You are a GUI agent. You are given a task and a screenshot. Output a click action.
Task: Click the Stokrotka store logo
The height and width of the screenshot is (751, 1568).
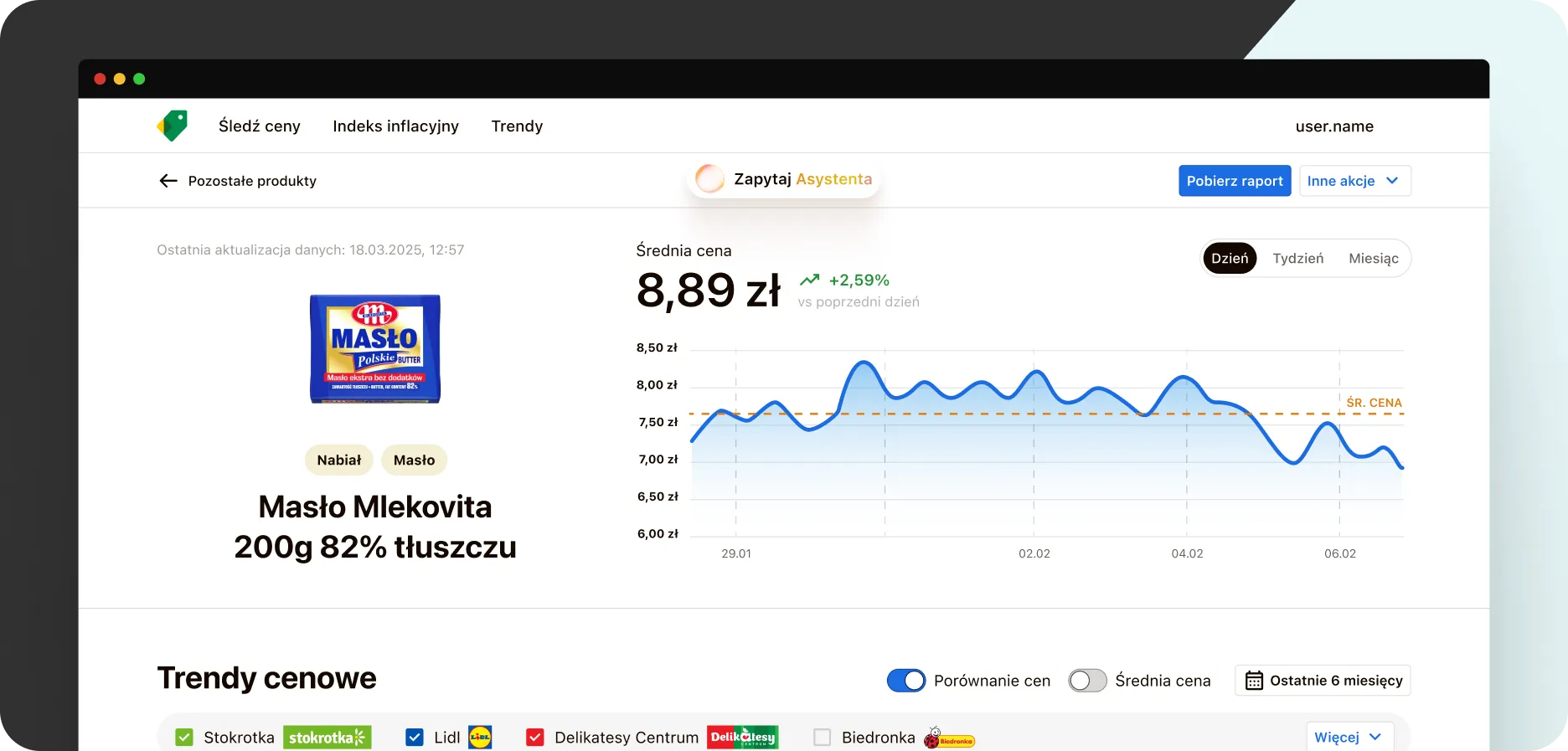coord(327,738)
